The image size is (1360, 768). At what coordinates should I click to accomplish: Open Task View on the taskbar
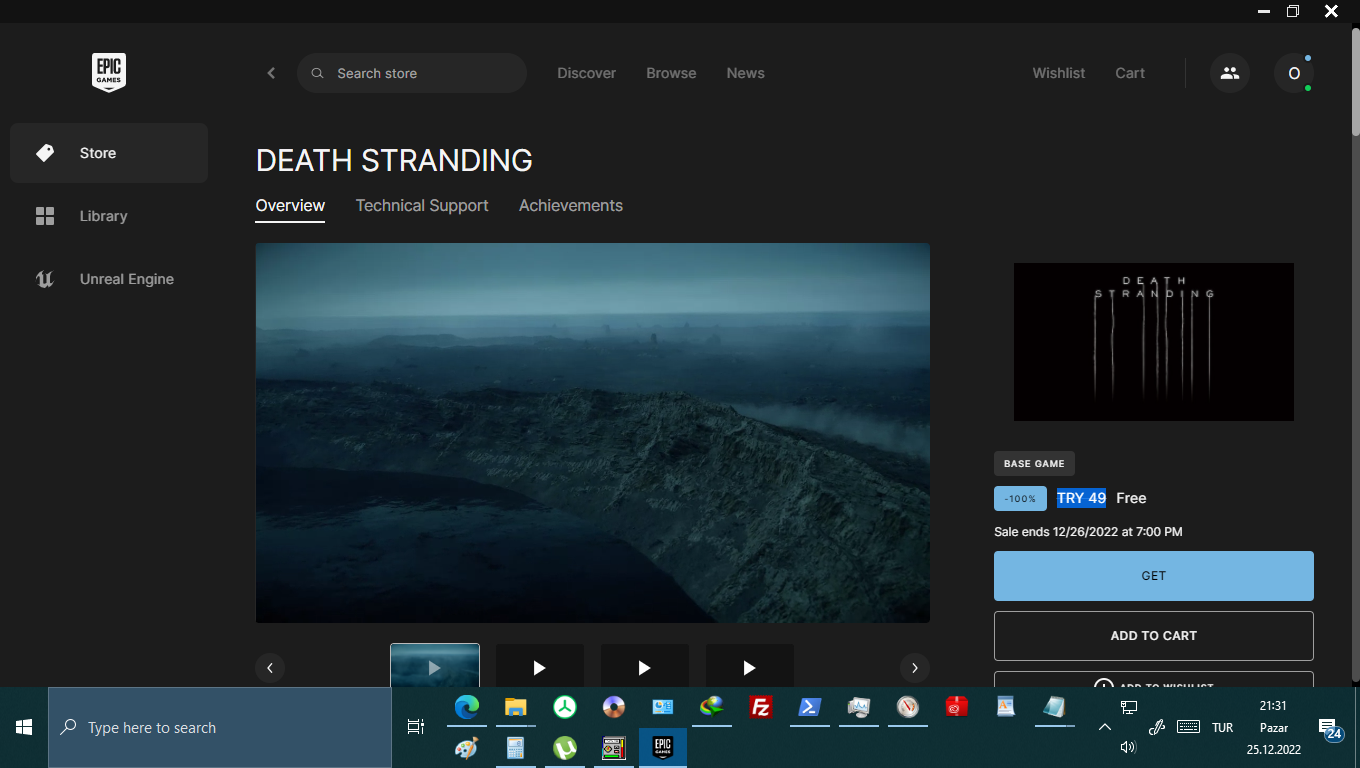(x=416, y=728)
